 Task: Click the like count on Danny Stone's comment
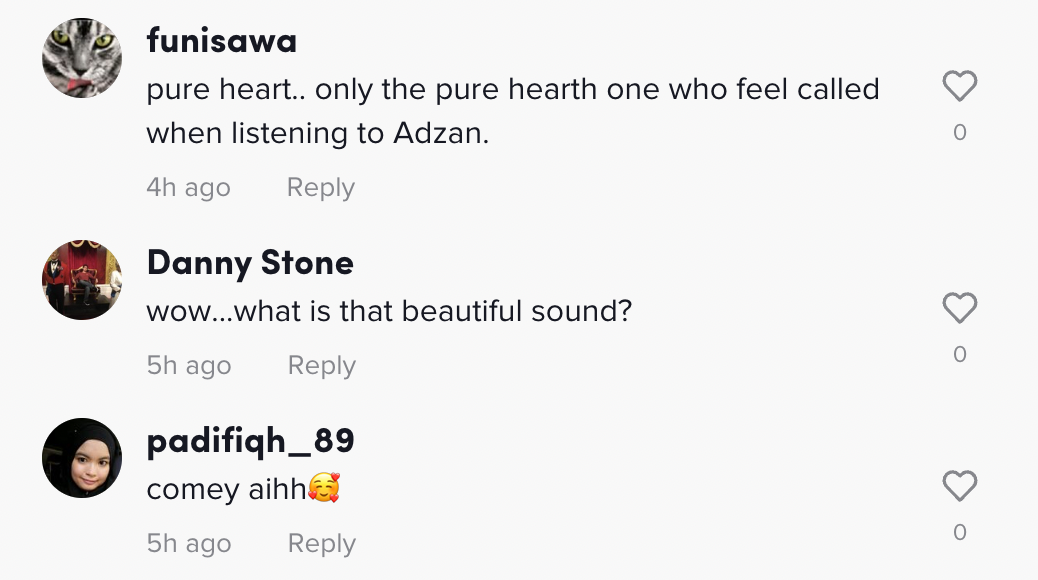pyautogui.click(x=959, y=354)
